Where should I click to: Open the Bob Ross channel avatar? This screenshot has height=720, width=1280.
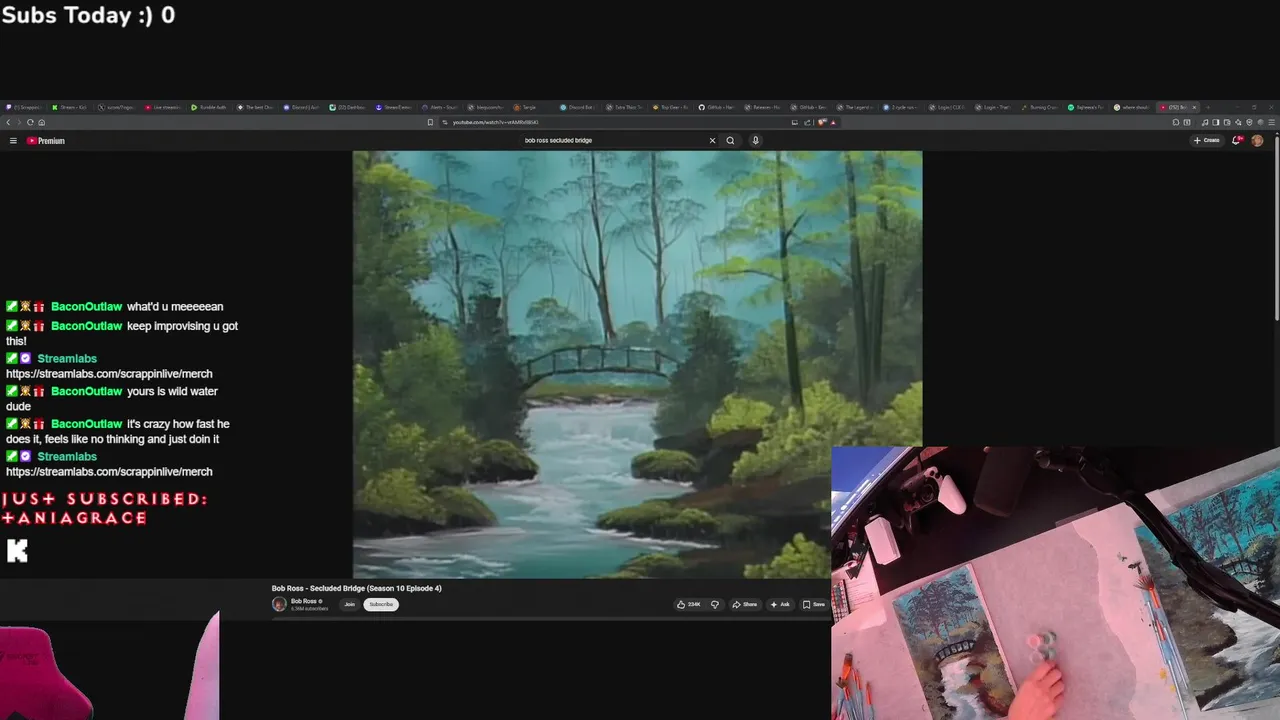click(279, 604)
